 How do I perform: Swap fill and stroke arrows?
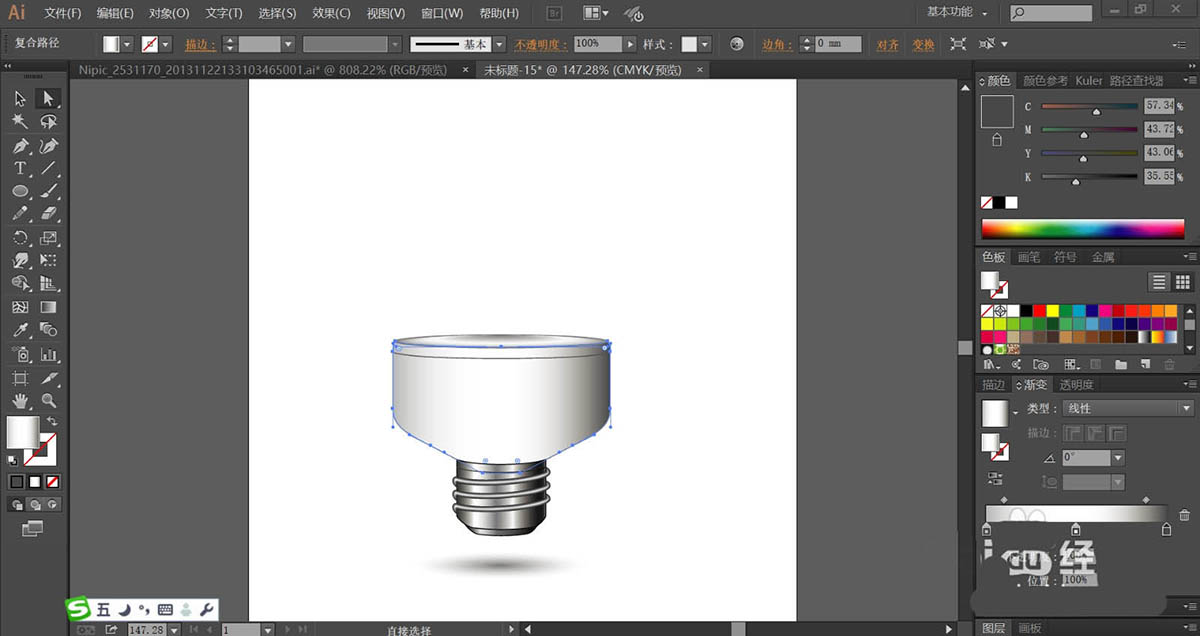(52, 422)
